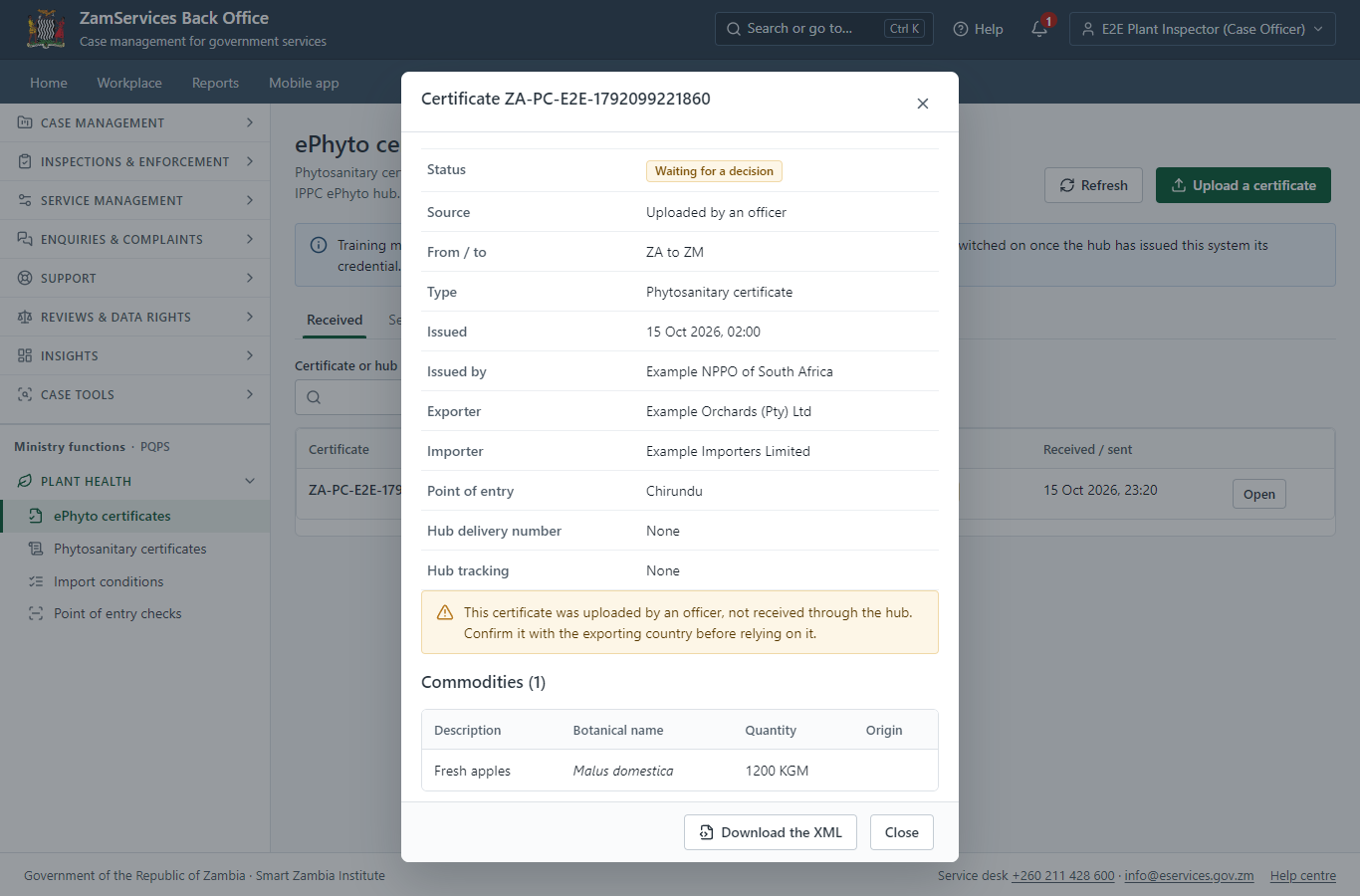Image resolution: width=1360 pixels, height=896 pixels.
Task: Click the Service Management sliders icon
Action: pos(25,200)
